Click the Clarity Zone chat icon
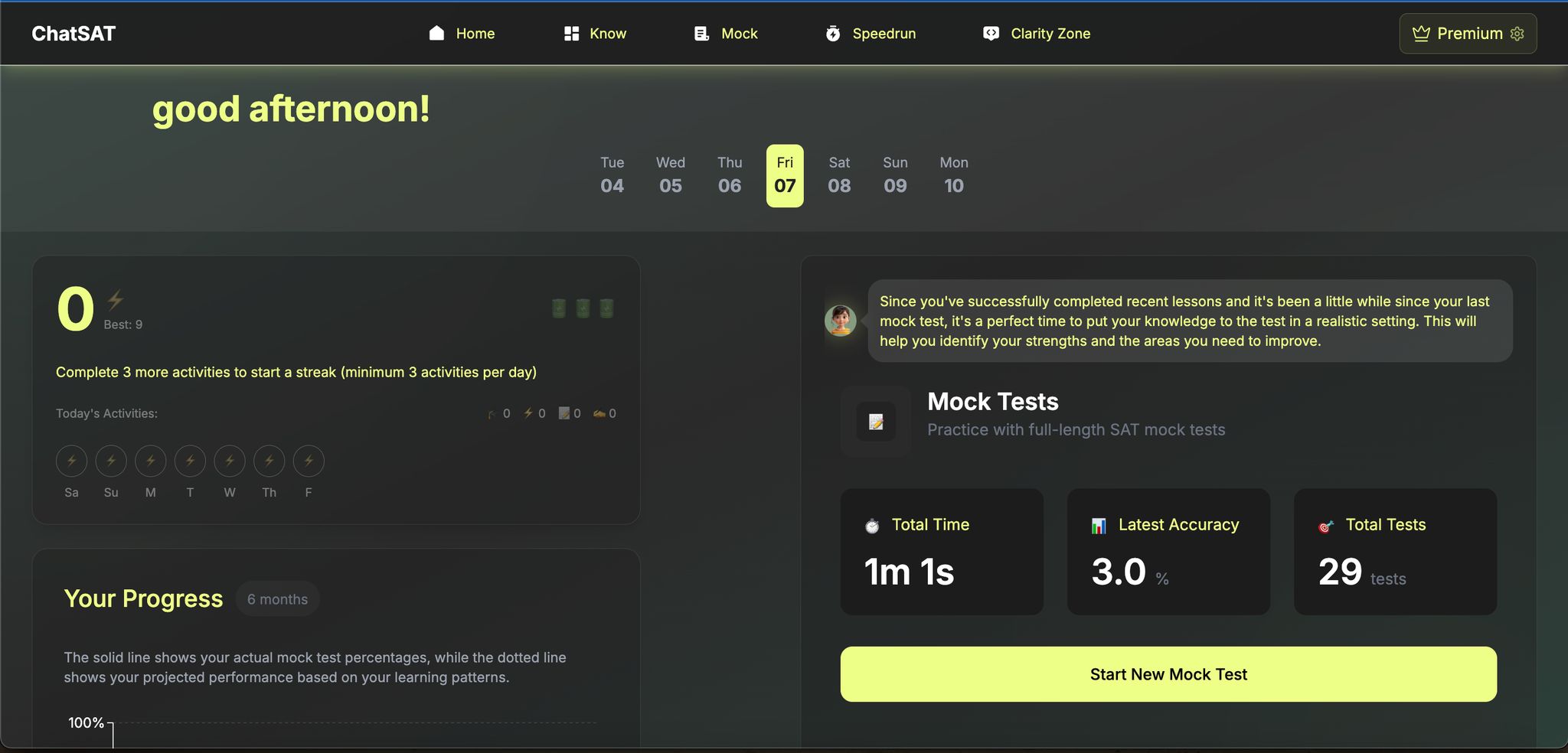The height and width of the screenshot is (753, 1568). pos(991,34)
